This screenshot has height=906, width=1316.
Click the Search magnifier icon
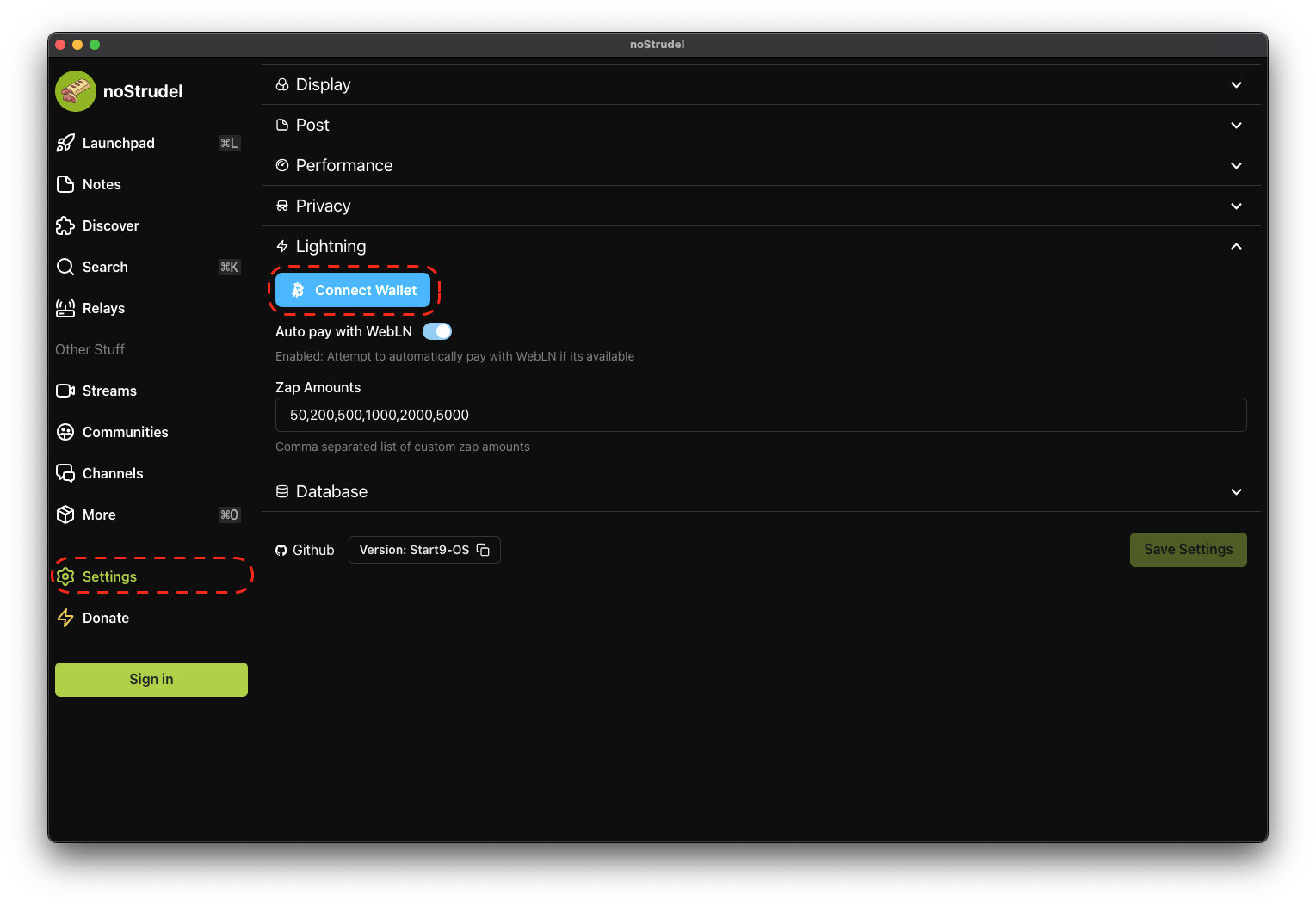(66, 267)
